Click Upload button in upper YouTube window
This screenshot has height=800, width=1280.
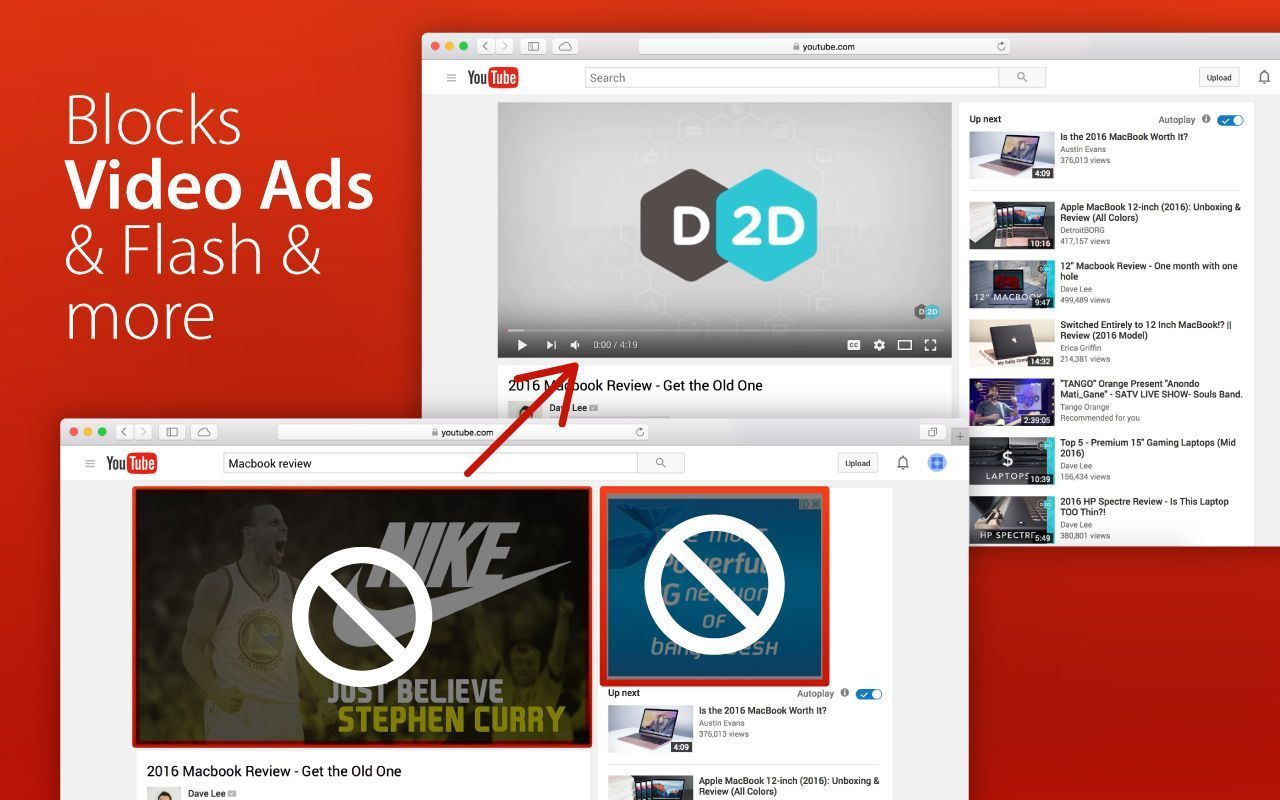(x=1219, y=77)
